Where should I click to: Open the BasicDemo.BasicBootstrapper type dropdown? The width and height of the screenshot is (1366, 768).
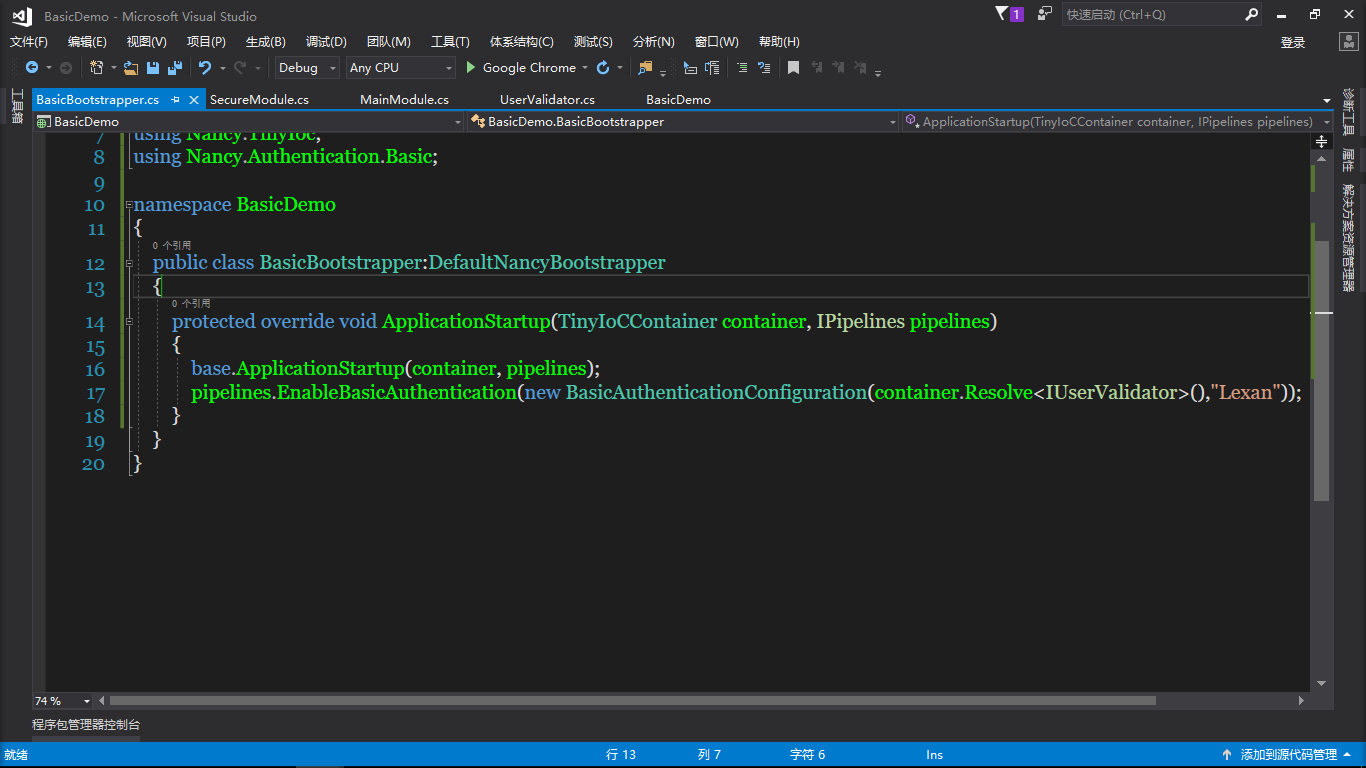pos(683,122)
